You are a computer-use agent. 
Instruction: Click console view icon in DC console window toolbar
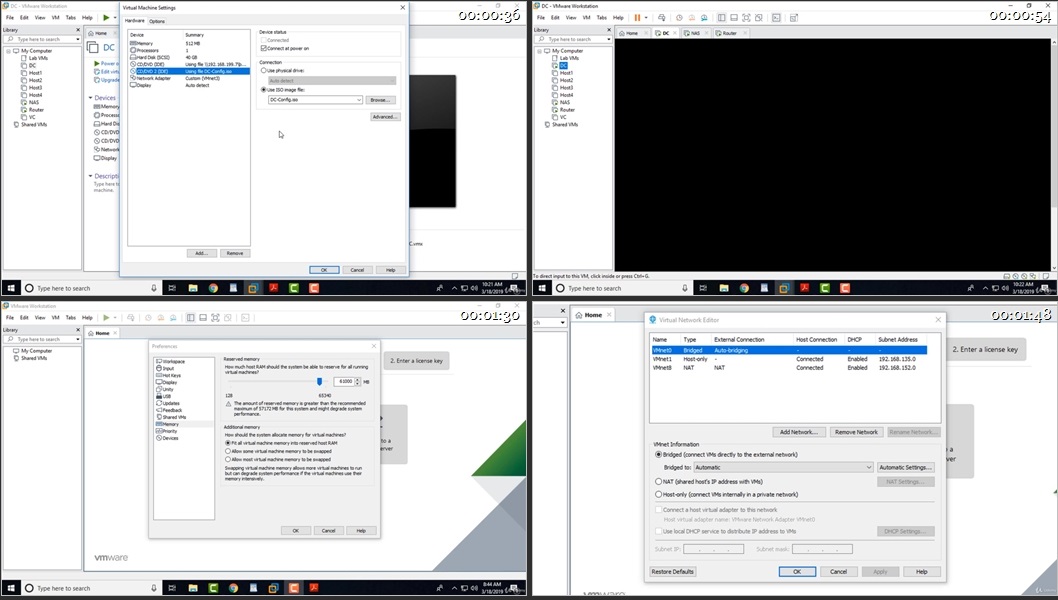click(776, 18)
